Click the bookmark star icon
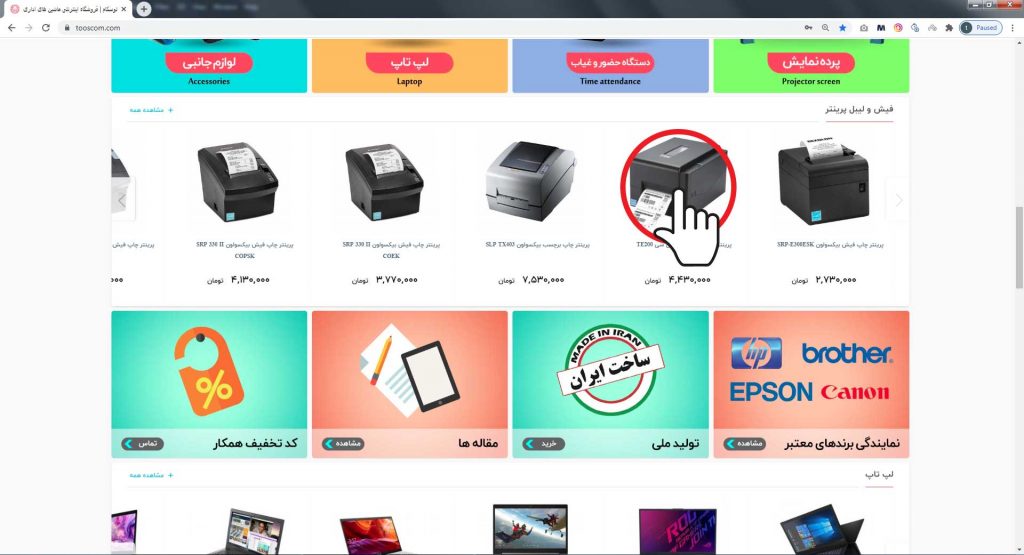Image resolution: width=1024 pixels, height=555 pixels. [x=842, y=28]
